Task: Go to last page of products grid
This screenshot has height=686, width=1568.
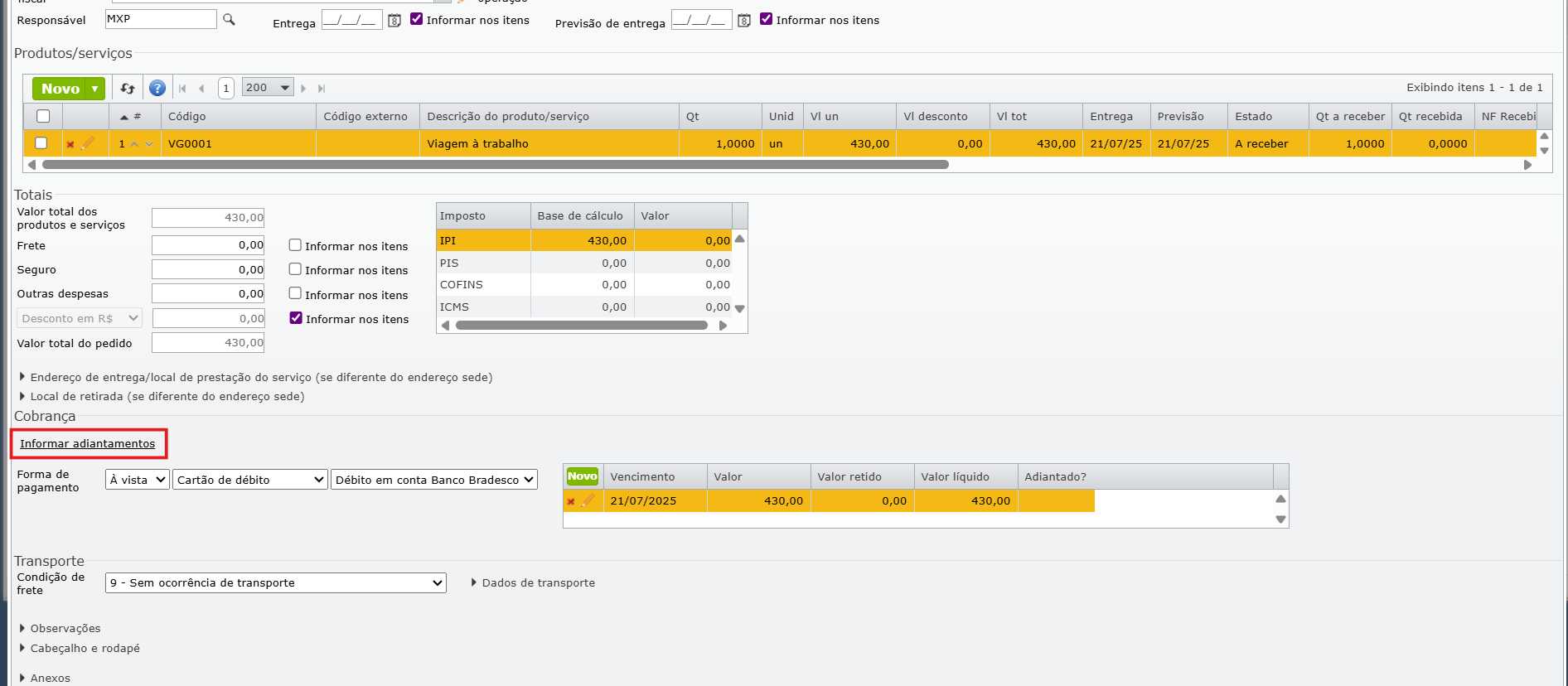Action: (x=322, y=89)
